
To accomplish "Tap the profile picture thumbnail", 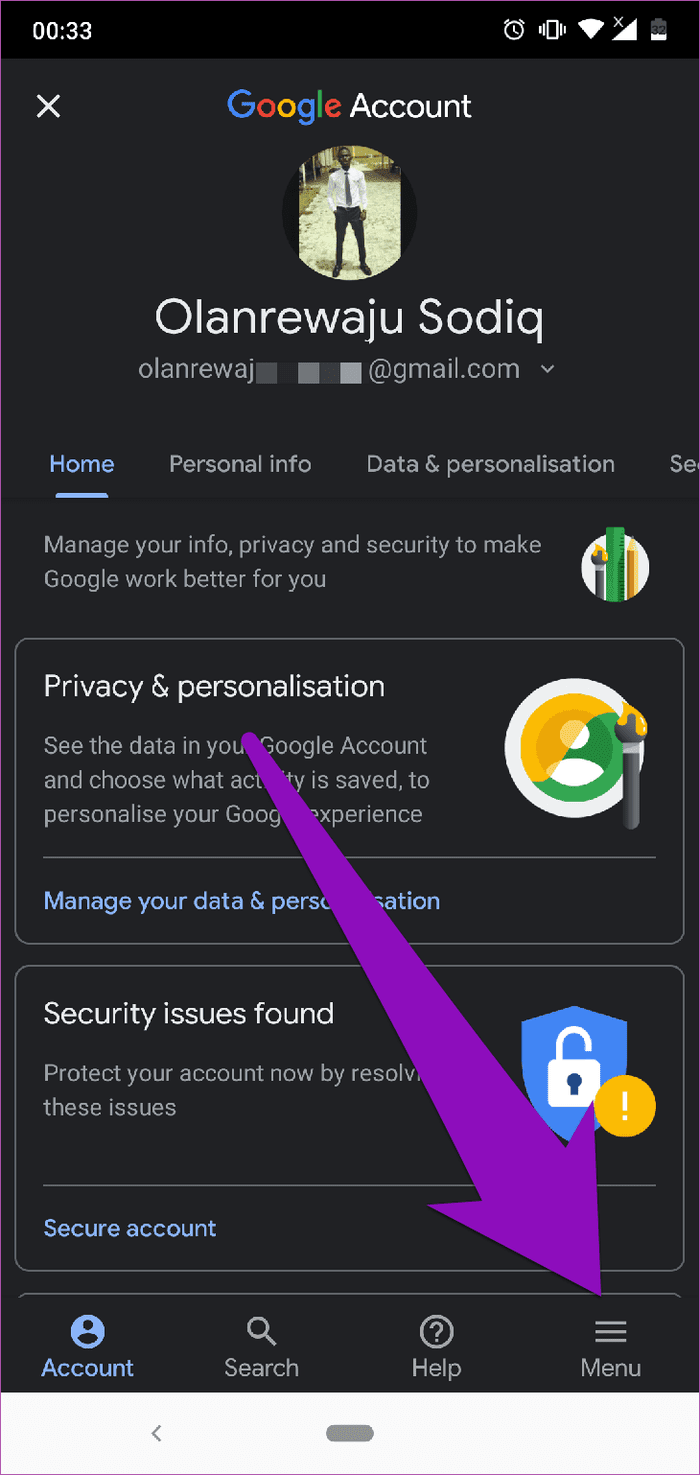I will click(350, 212).
